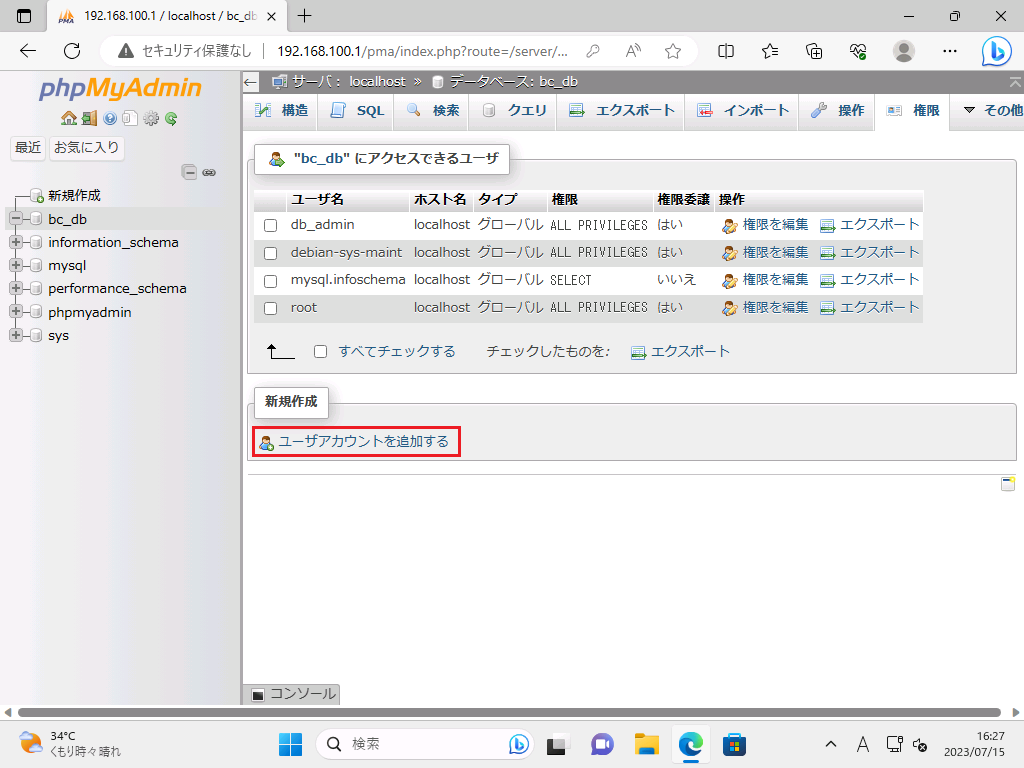Open phpMyAdmin documentation help icon
1024x768 pixels.
(x=110, y=118)
